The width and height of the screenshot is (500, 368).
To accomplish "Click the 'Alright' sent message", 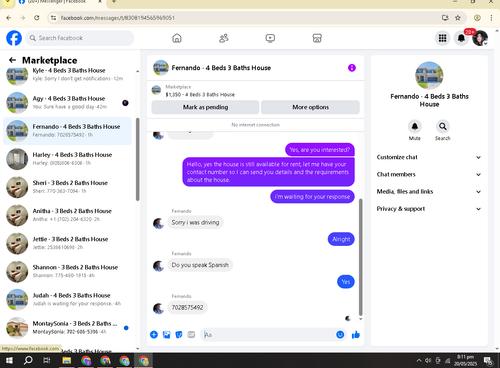I will [341, 239].
